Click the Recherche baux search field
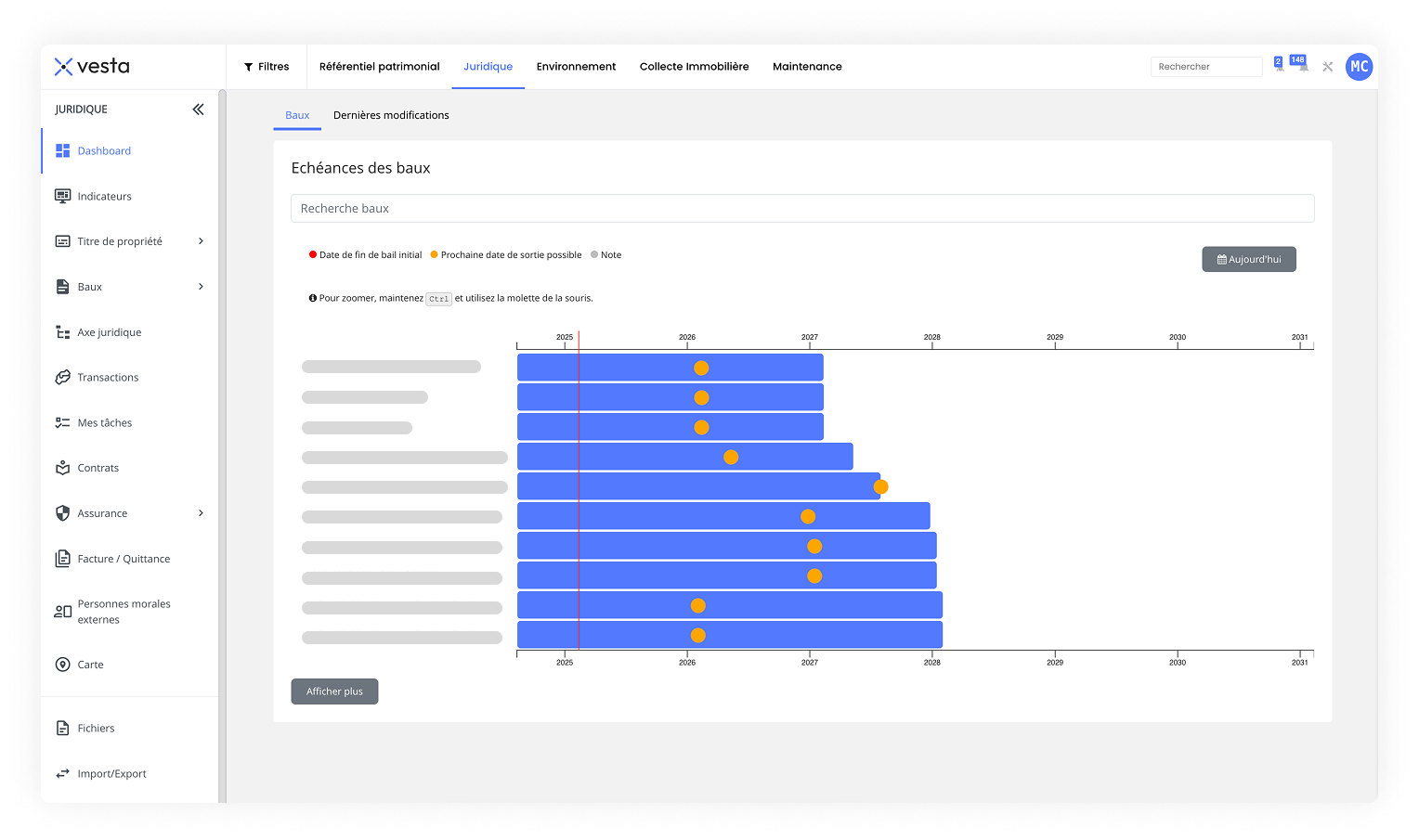Viewport: 1419px width, 840px height. pos(802,209)
